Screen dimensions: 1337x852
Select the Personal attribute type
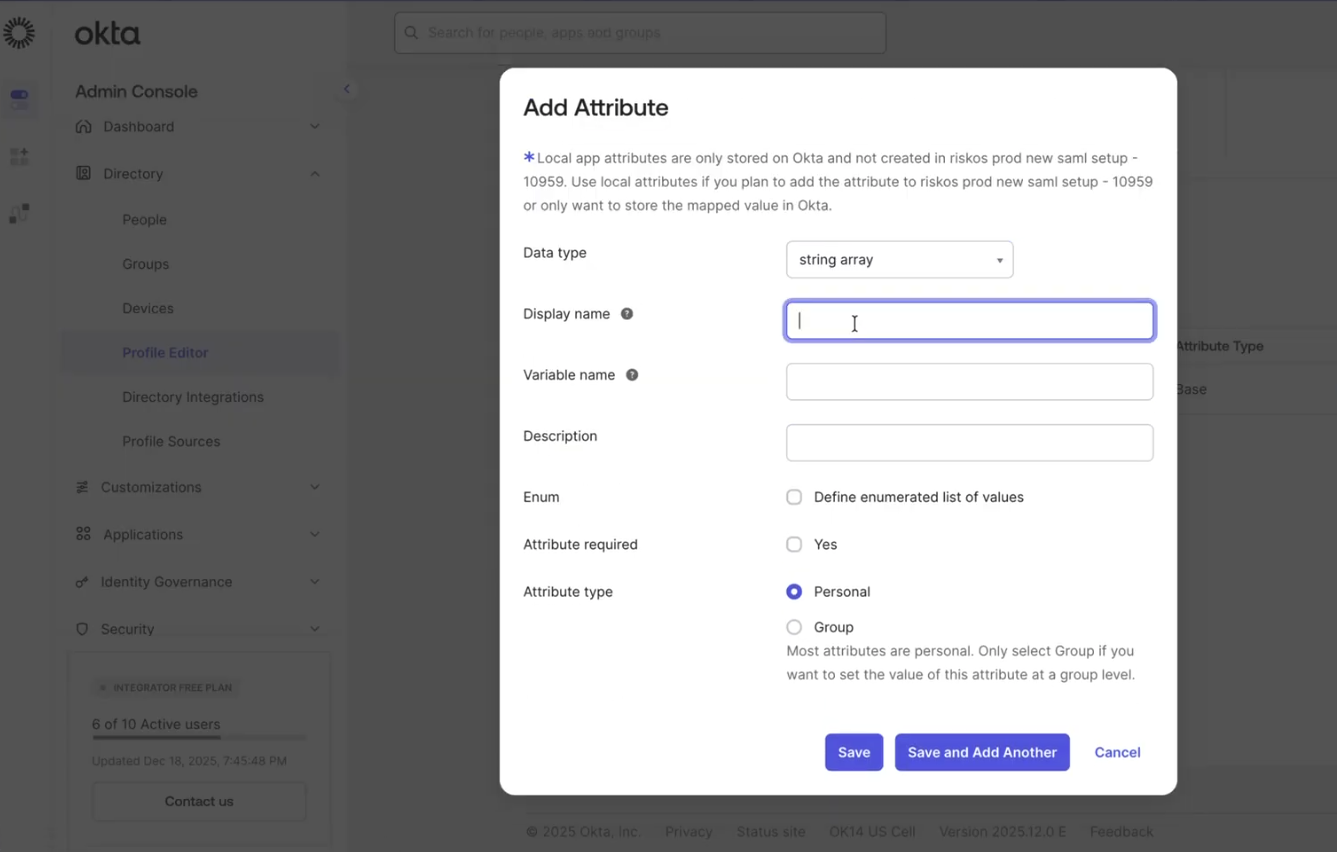click(794, 592)
